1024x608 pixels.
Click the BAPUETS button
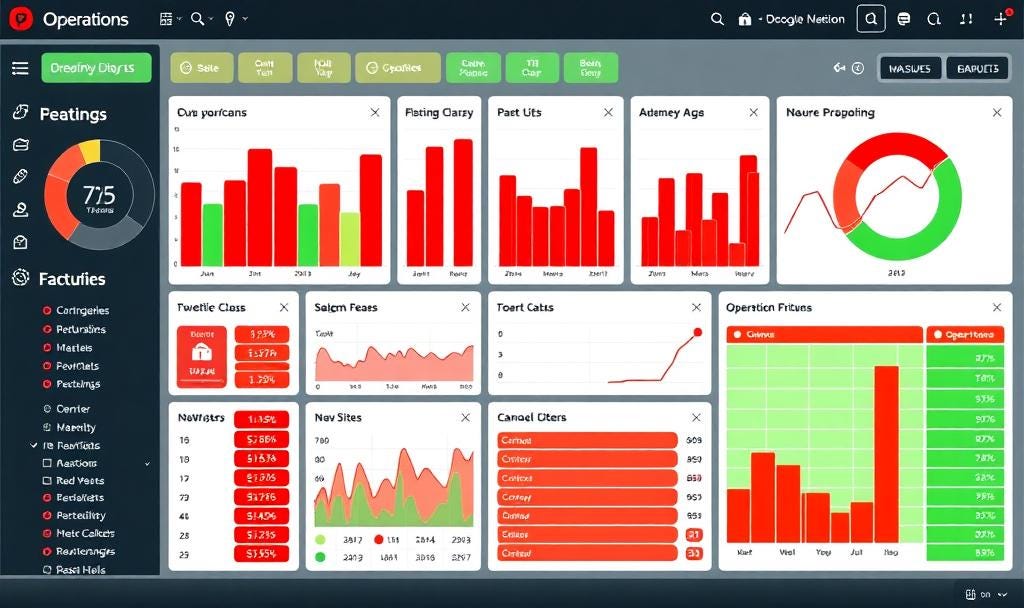point(978,68)
